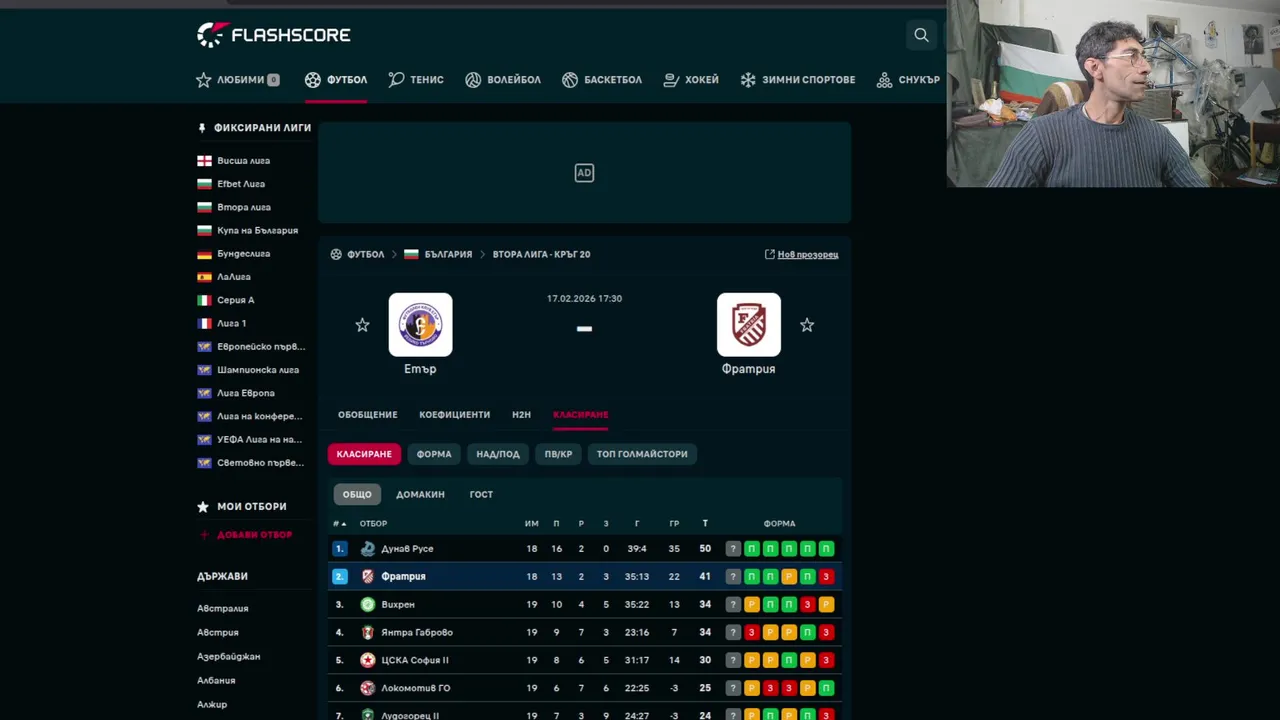Open Дунав Русе team row

tap(585, 548)
